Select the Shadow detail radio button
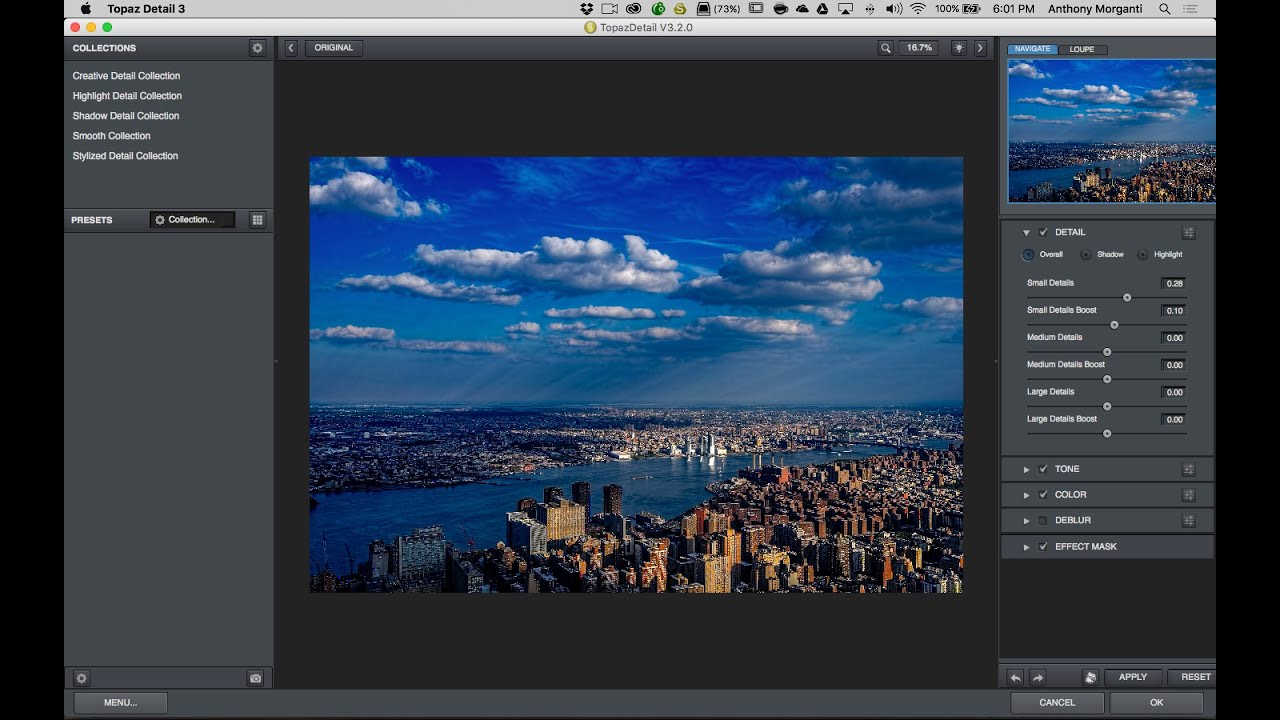 pyautogui.click(x=1086, y=255)
